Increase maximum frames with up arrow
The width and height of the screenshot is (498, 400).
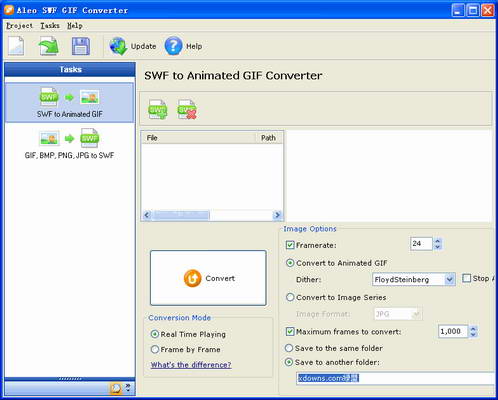click(473, 328)
